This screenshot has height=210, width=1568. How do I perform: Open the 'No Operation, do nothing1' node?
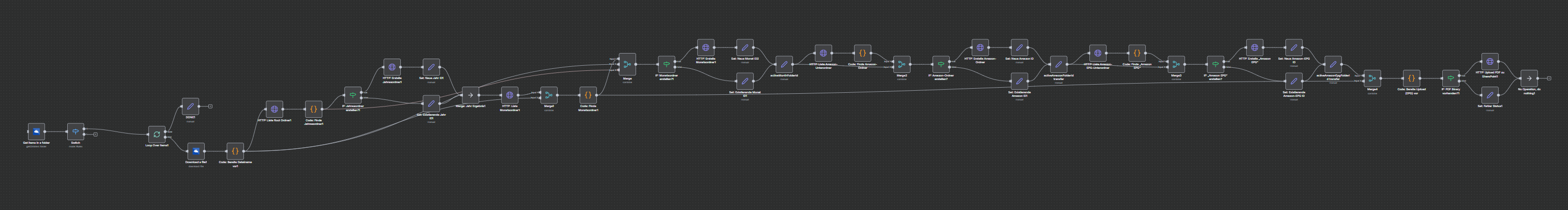click(1529, 78)
